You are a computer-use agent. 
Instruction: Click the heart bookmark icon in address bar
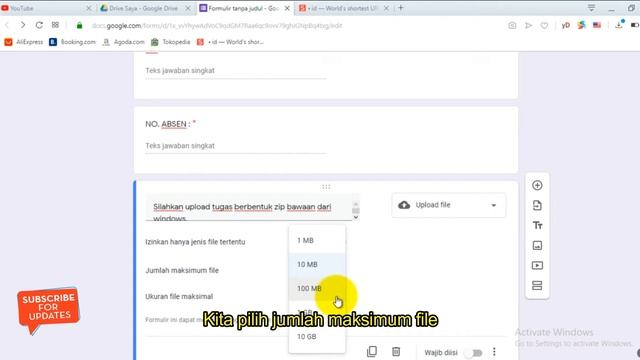click(x=544, y=25)
